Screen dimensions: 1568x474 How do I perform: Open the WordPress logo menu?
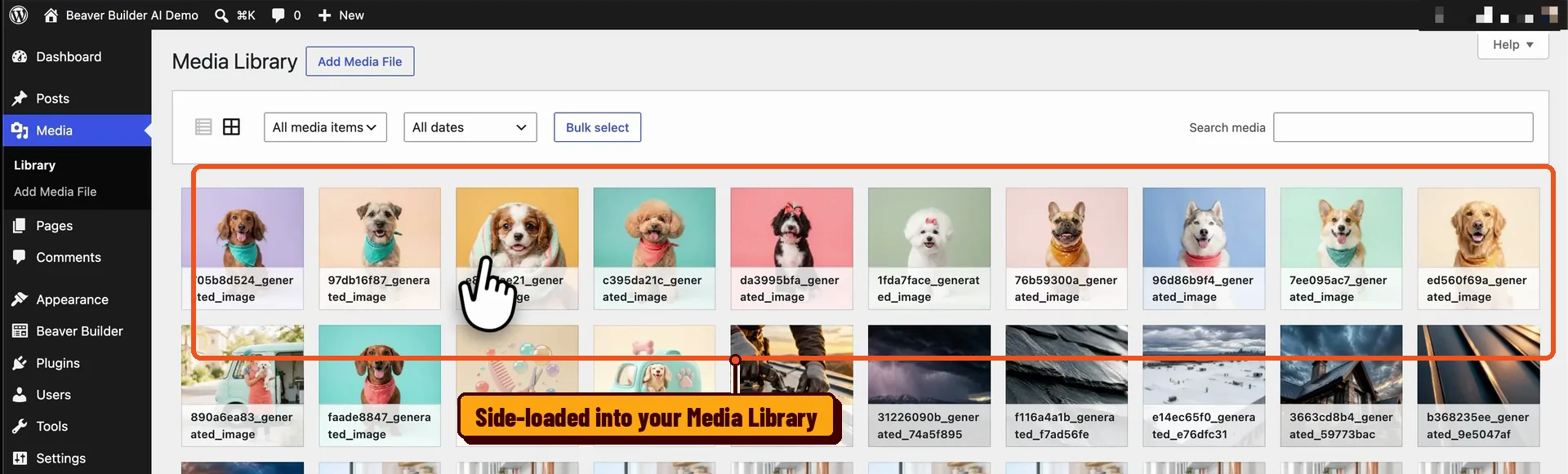point(19,15)
